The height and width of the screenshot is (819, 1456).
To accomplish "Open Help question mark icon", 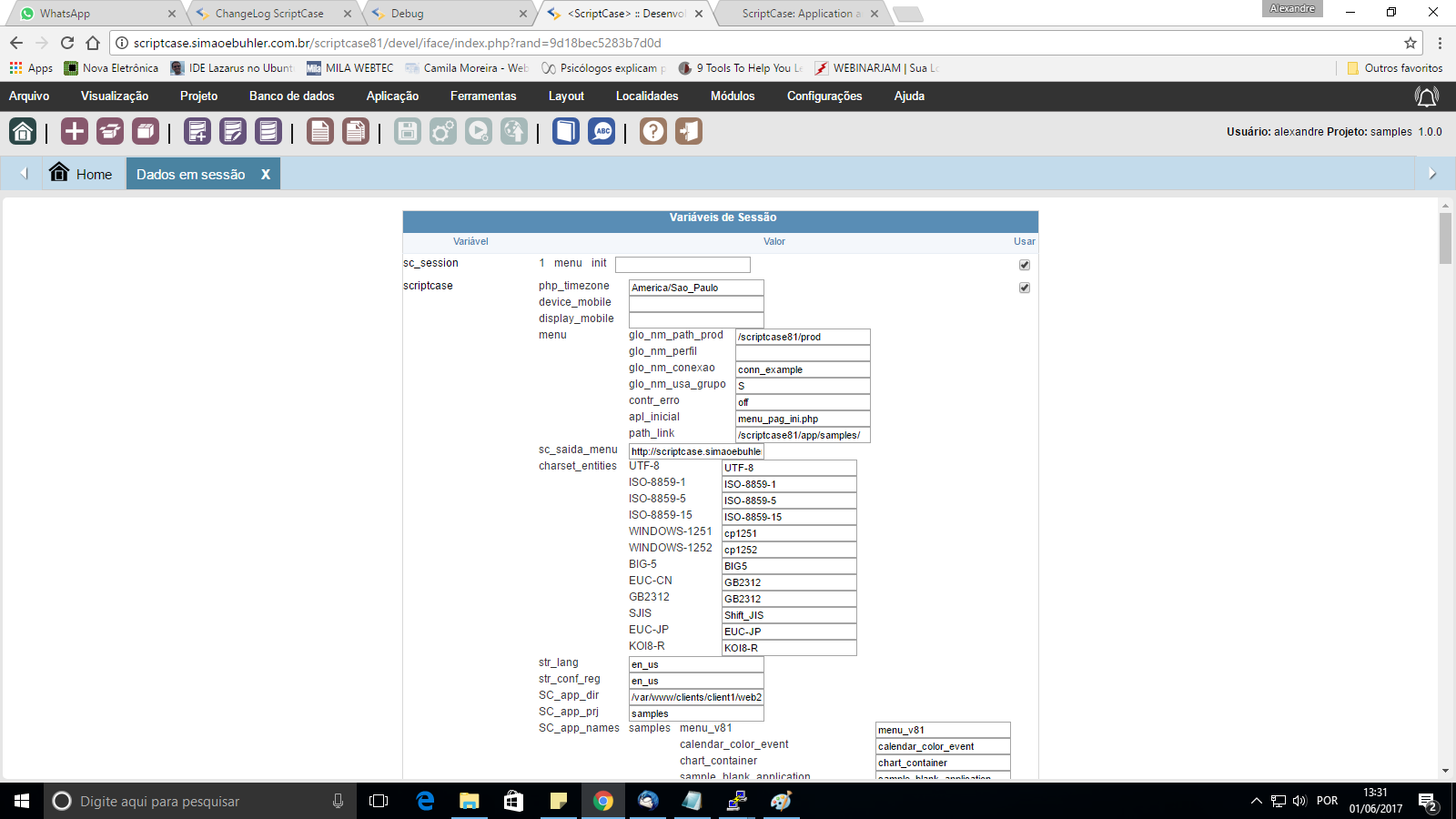I will [x=653, y=132].
